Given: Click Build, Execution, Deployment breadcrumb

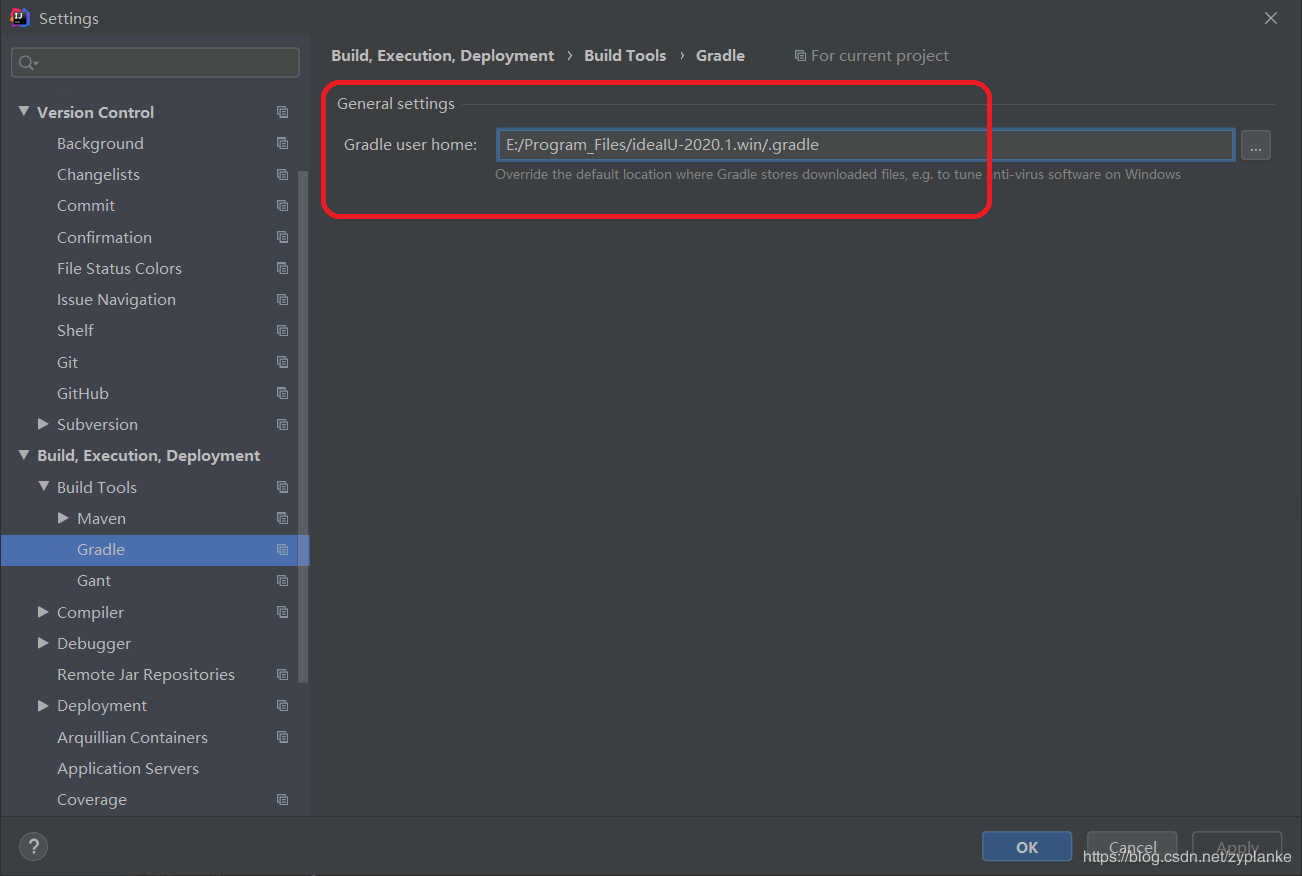Looking at the screenshot, I should tap(443, 56).
